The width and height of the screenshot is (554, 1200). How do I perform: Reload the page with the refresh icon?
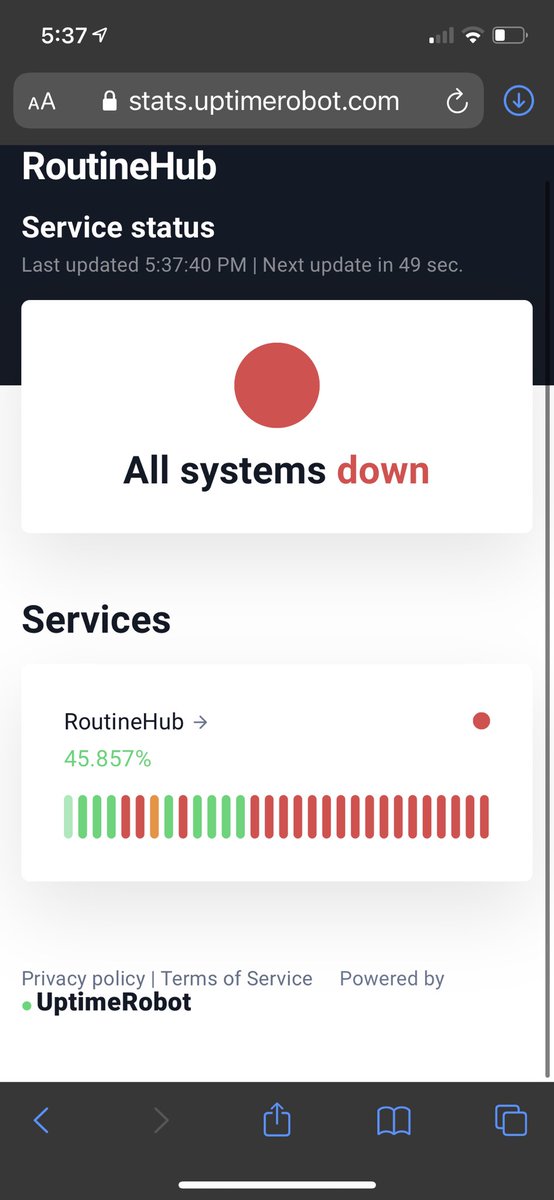click(x=457, y=101)
